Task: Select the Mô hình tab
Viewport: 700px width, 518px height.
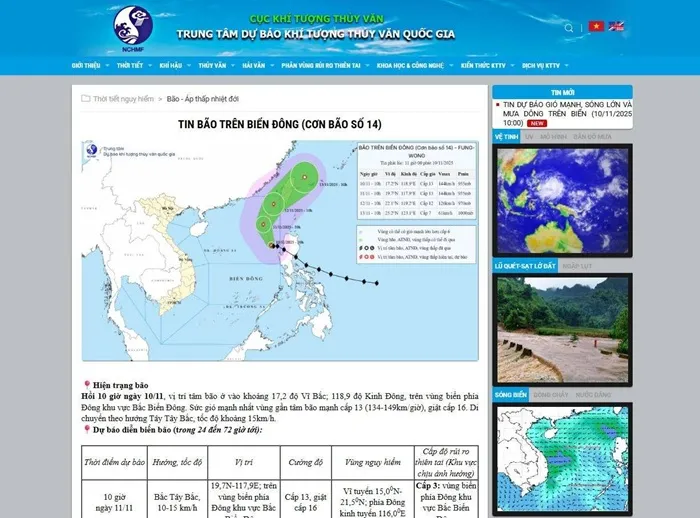Action: 553,137
